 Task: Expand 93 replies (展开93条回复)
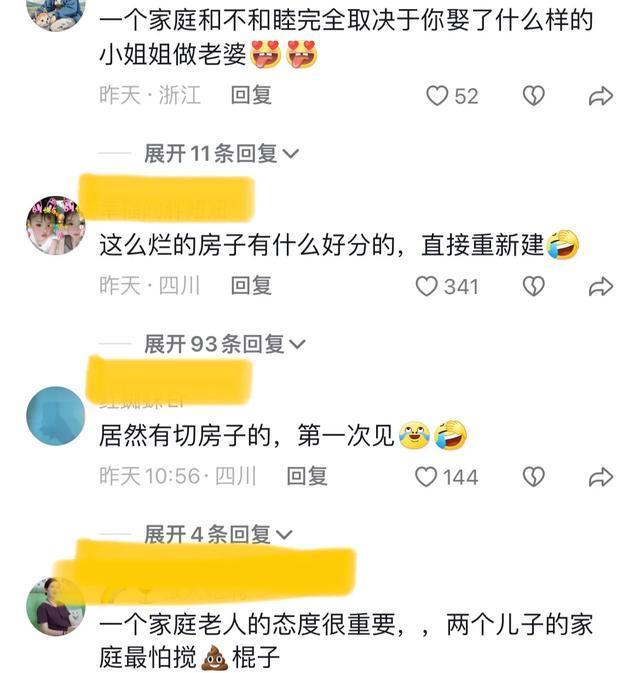tap(225, 344)
